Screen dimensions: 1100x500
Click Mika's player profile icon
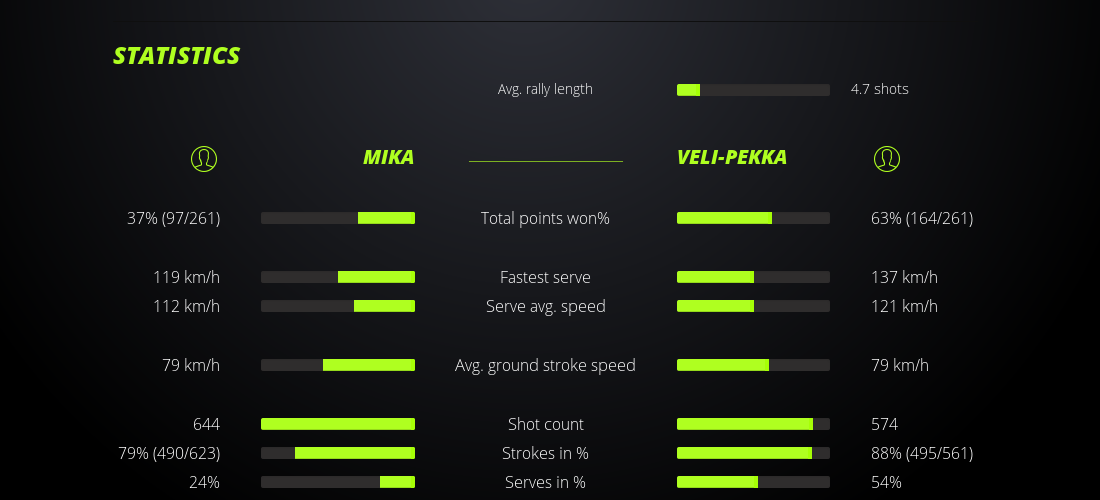[x=203, y=158]
